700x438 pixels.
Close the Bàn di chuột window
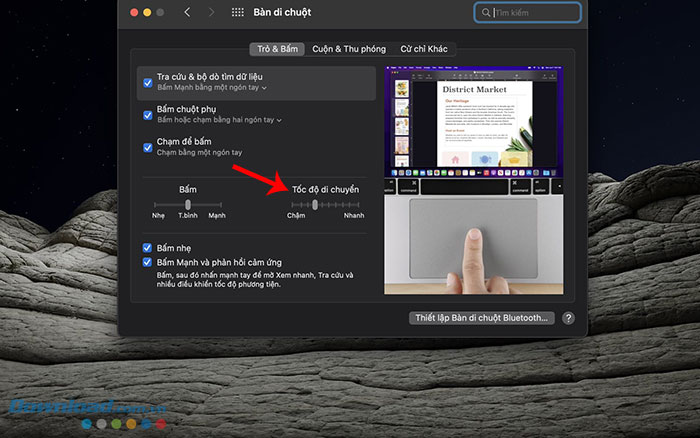click(131, 13)
